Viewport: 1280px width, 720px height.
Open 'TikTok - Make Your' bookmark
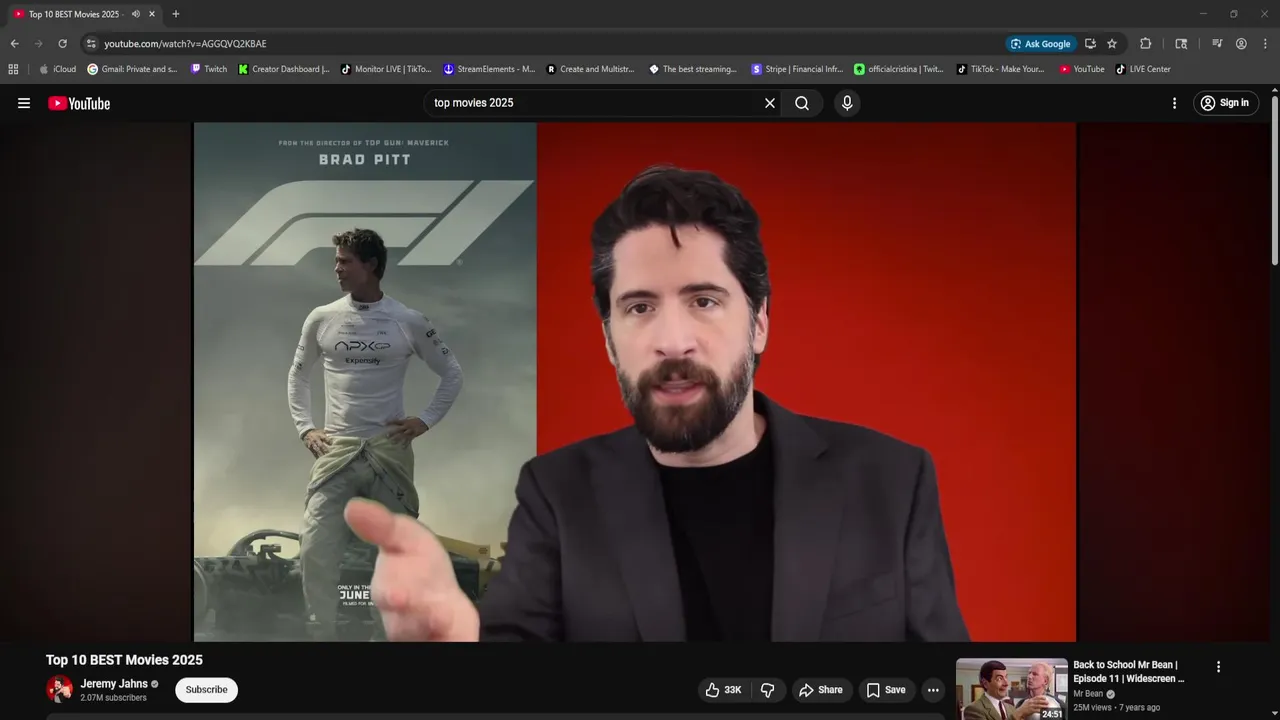coord(1000,69)
